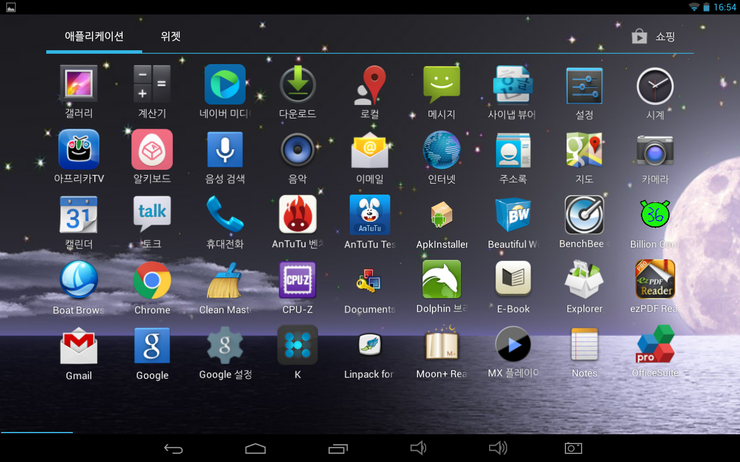This screenshot has height=462, width=740.
Task: Open the Explorer file manager
Action: coord(584,279)
